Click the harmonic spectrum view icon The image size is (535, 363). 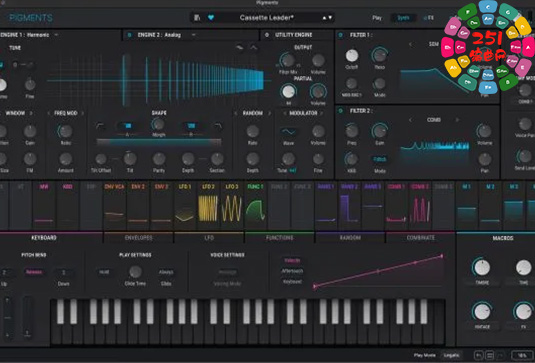click(x=240, y=48)
